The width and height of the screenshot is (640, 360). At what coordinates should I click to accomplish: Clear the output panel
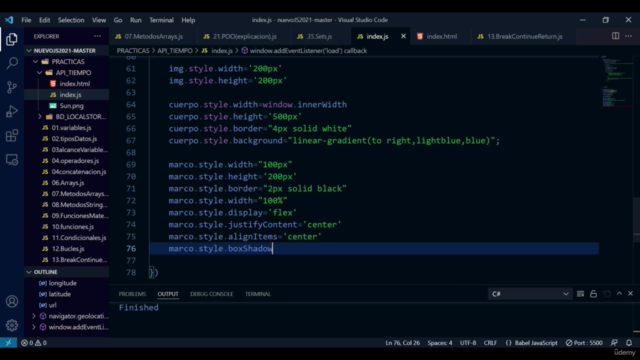click(580, 294)
